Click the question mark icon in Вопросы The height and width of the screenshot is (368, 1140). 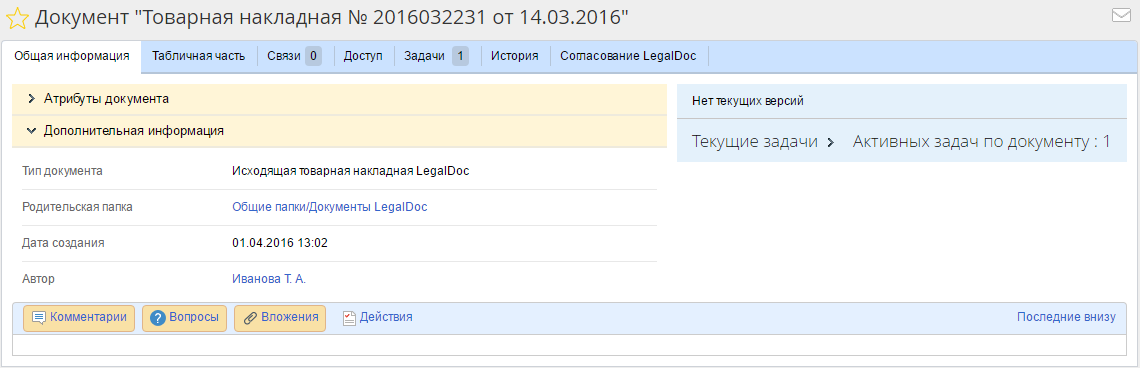[158, 318]
